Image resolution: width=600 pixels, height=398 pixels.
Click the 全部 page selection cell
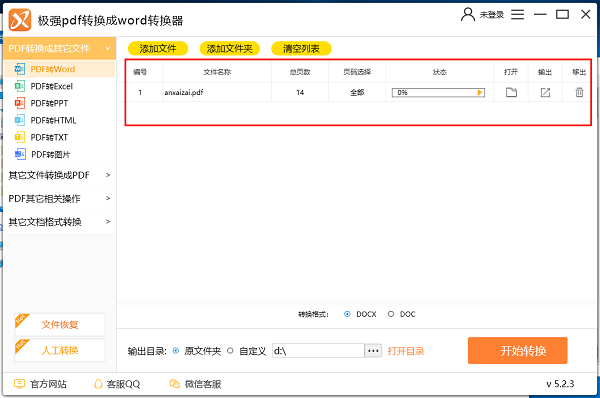click(357, 93)
